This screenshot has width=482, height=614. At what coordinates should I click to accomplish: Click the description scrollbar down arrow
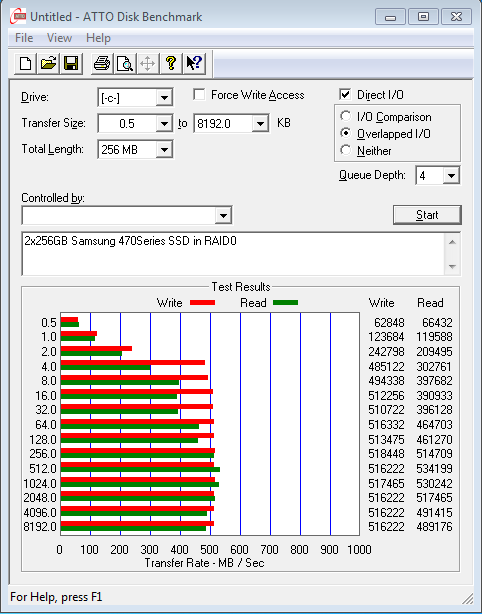click(x=452, y=267)
